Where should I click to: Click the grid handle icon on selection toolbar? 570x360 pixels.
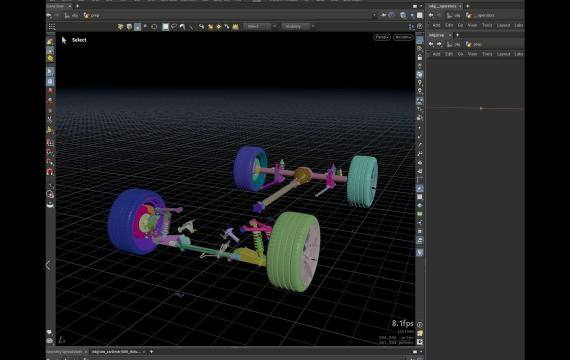52,27
